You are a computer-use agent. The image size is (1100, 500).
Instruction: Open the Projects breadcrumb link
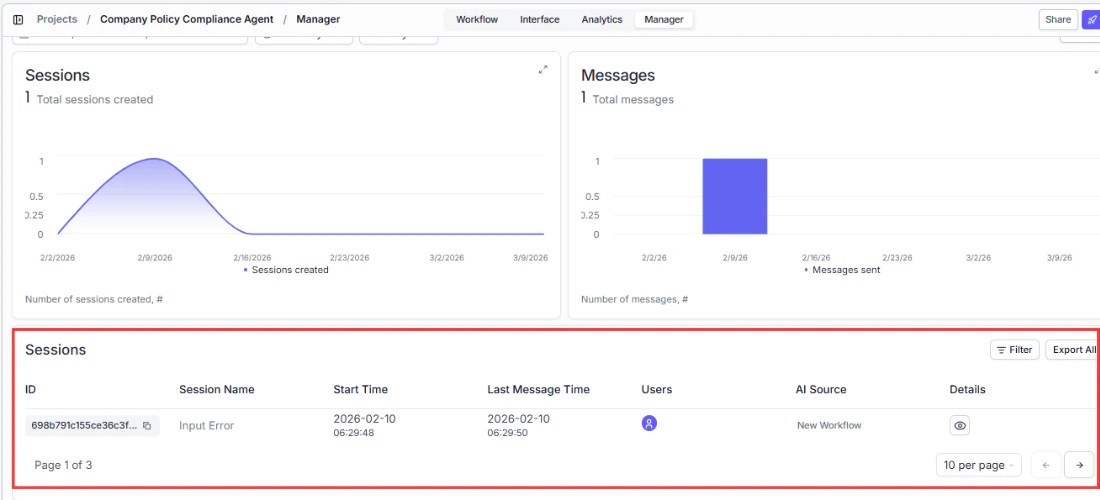[x=57, y=19]
